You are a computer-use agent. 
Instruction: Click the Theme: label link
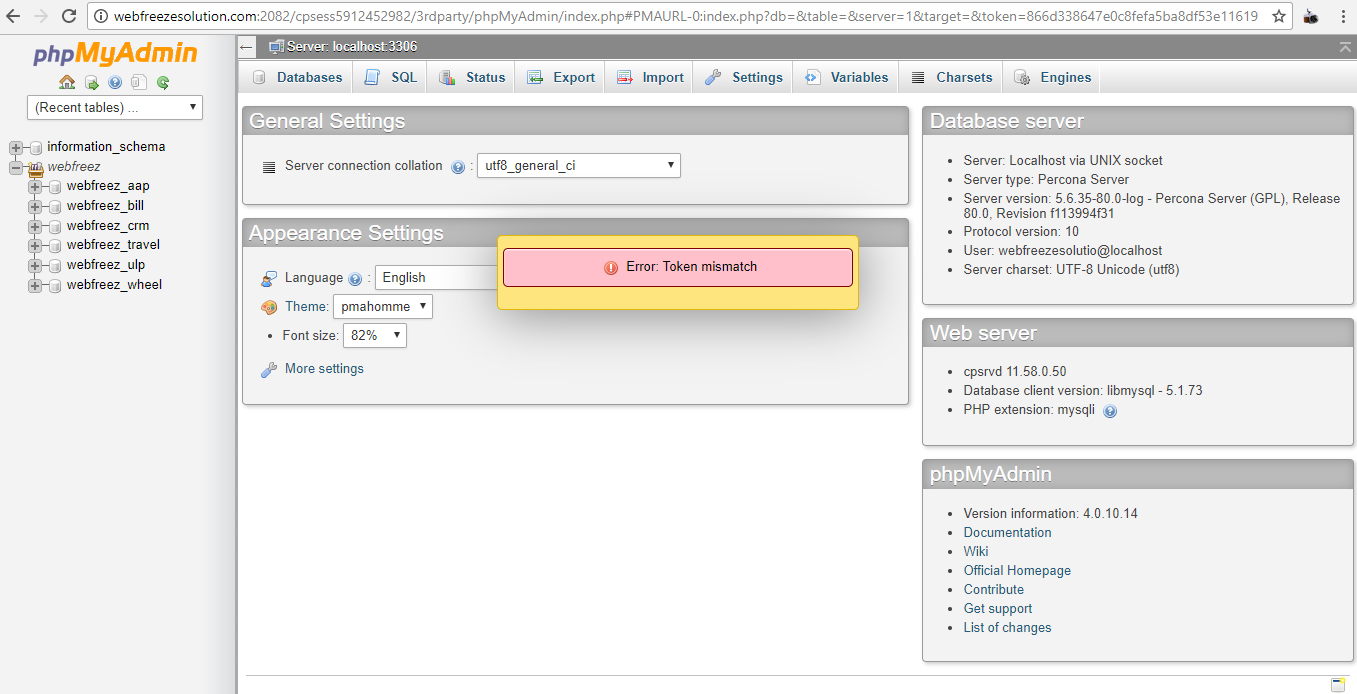click(306, 307)
